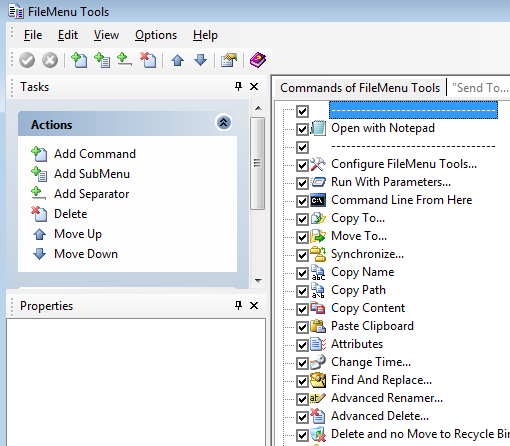The height and width of the screenshot is (446, 510).
Task: Click the Add SubMenu toolbar icon
Action: click(102, 60)
